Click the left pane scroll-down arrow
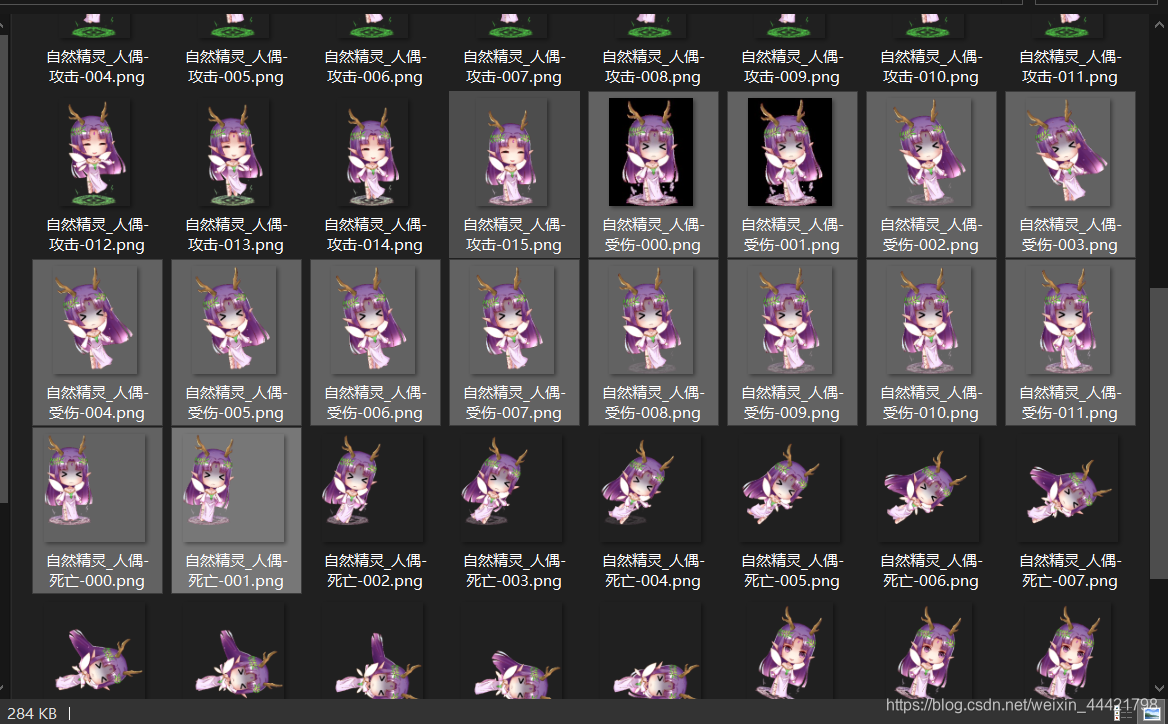 click(3, 688)
